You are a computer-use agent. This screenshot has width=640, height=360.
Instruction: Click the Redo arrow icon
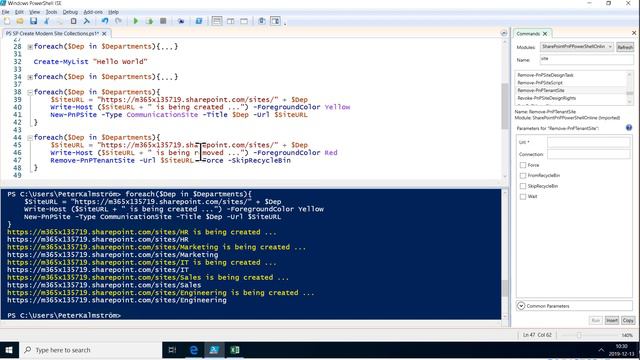118,21
